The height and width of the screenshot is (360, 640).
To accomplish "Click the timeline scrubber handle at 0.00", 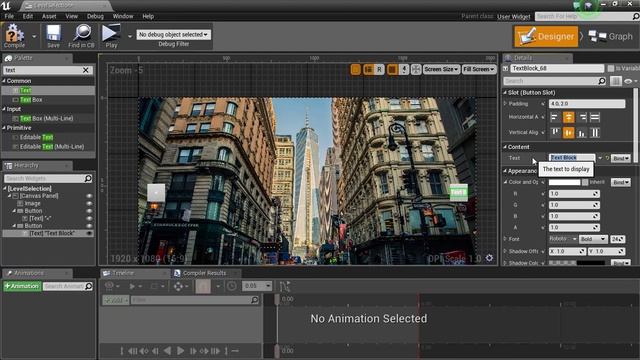I will [277, 300].
